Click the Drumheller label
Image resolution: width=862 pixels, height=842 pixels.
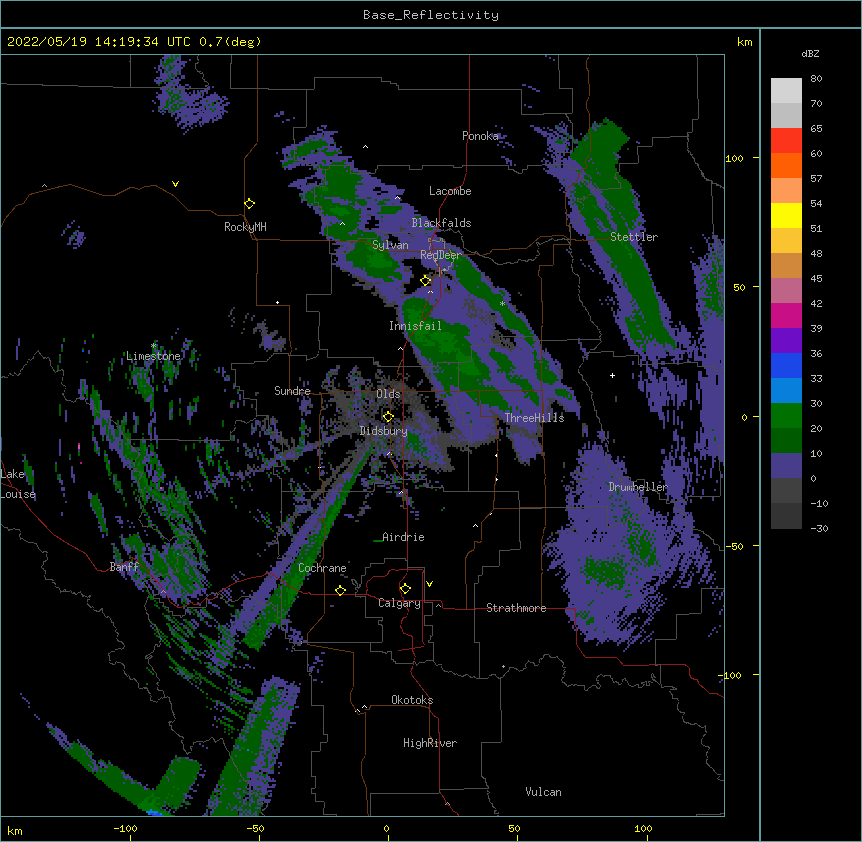(x=638, y=487)
